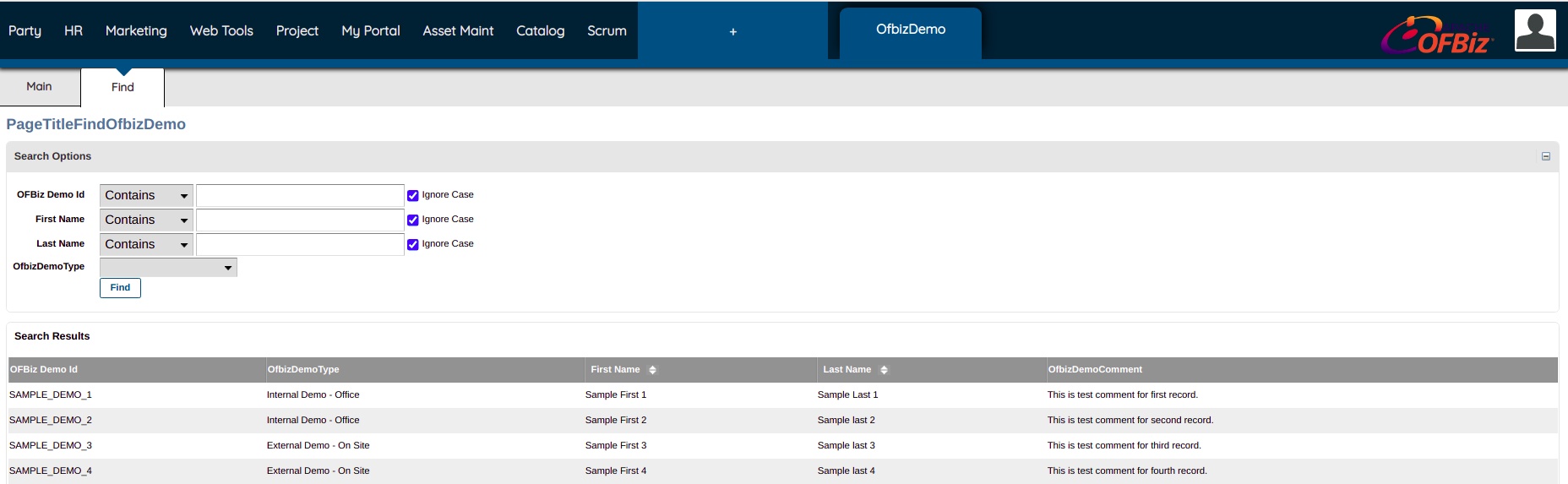Collapse the Search Options panel
This screenshot has height=484, width=1568.
(x=1545, y=156)
